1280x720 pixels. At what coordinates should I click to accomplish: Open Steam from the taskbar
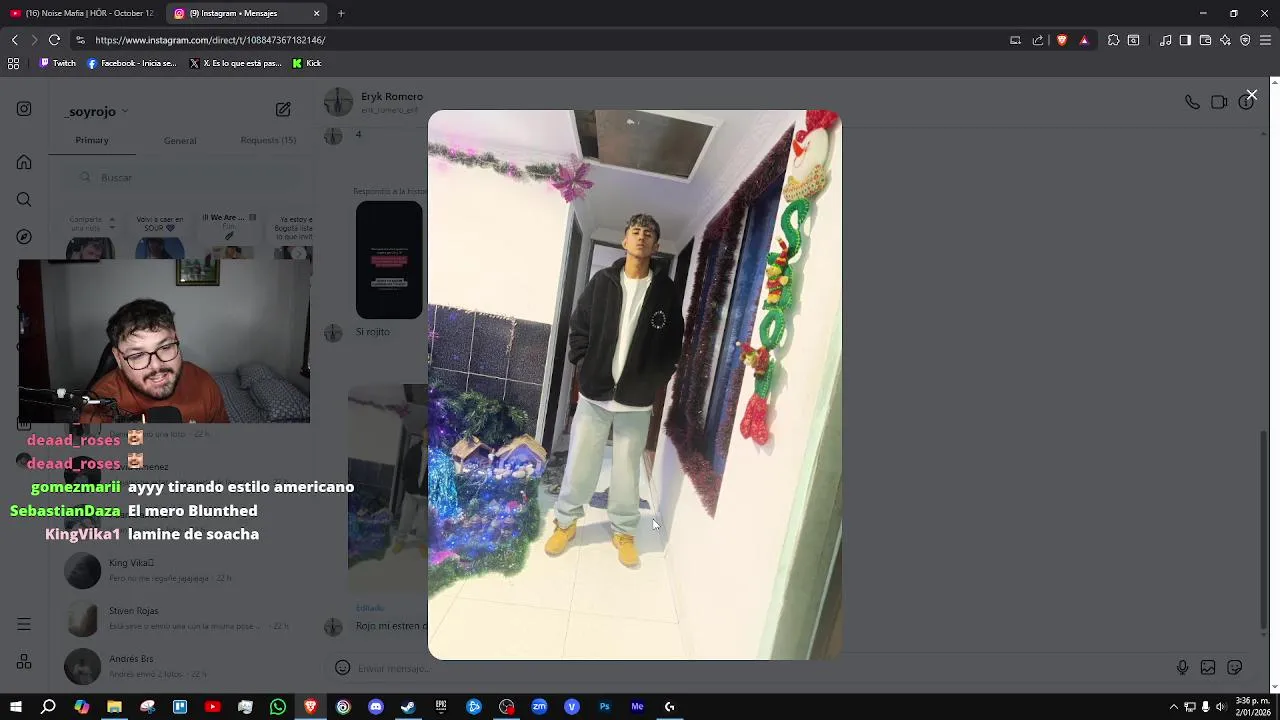tap(408, 707)
